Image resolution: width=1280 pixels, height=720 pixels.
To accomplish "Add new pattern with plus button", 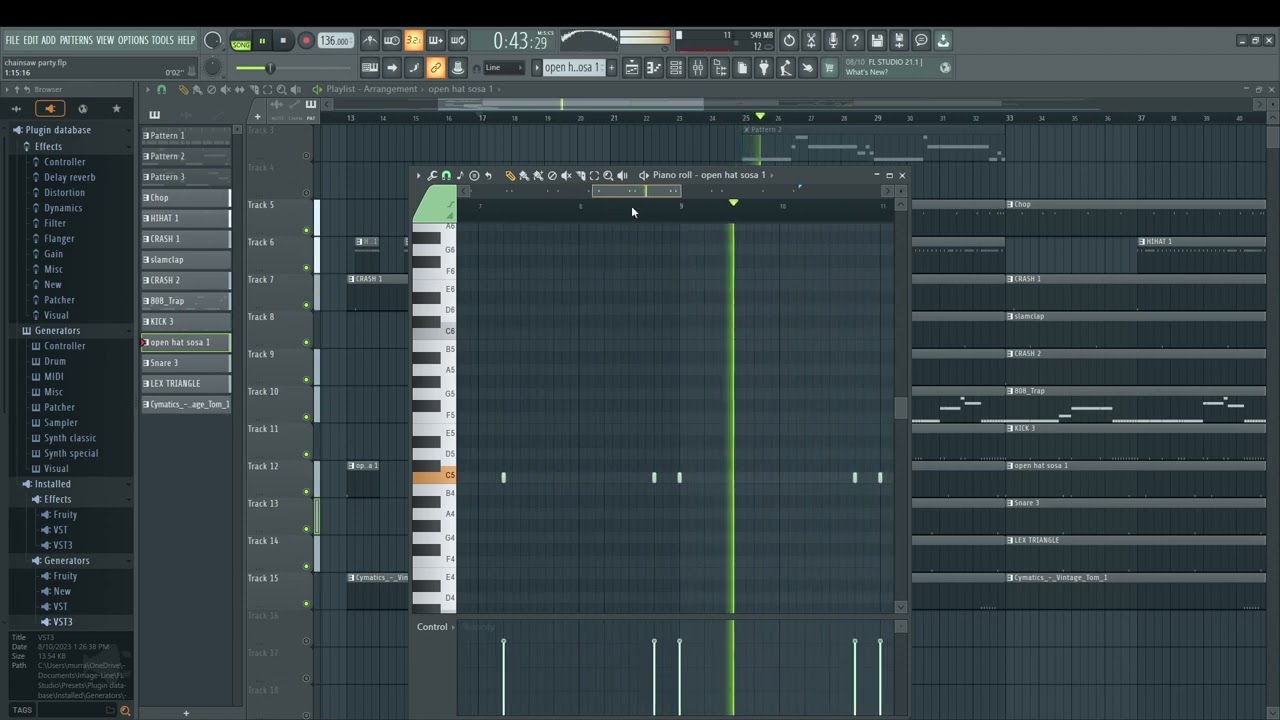I will coord(611,68).
